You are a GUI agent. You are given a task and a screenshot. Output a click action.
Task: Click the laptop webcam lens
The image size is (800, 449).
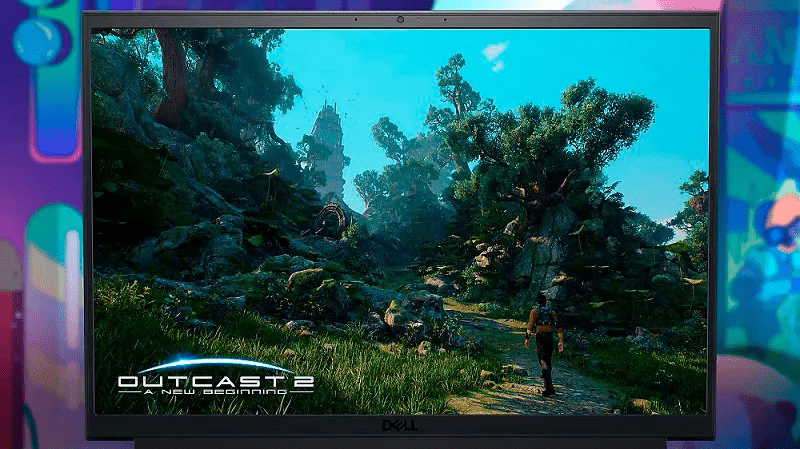(401, 19)
